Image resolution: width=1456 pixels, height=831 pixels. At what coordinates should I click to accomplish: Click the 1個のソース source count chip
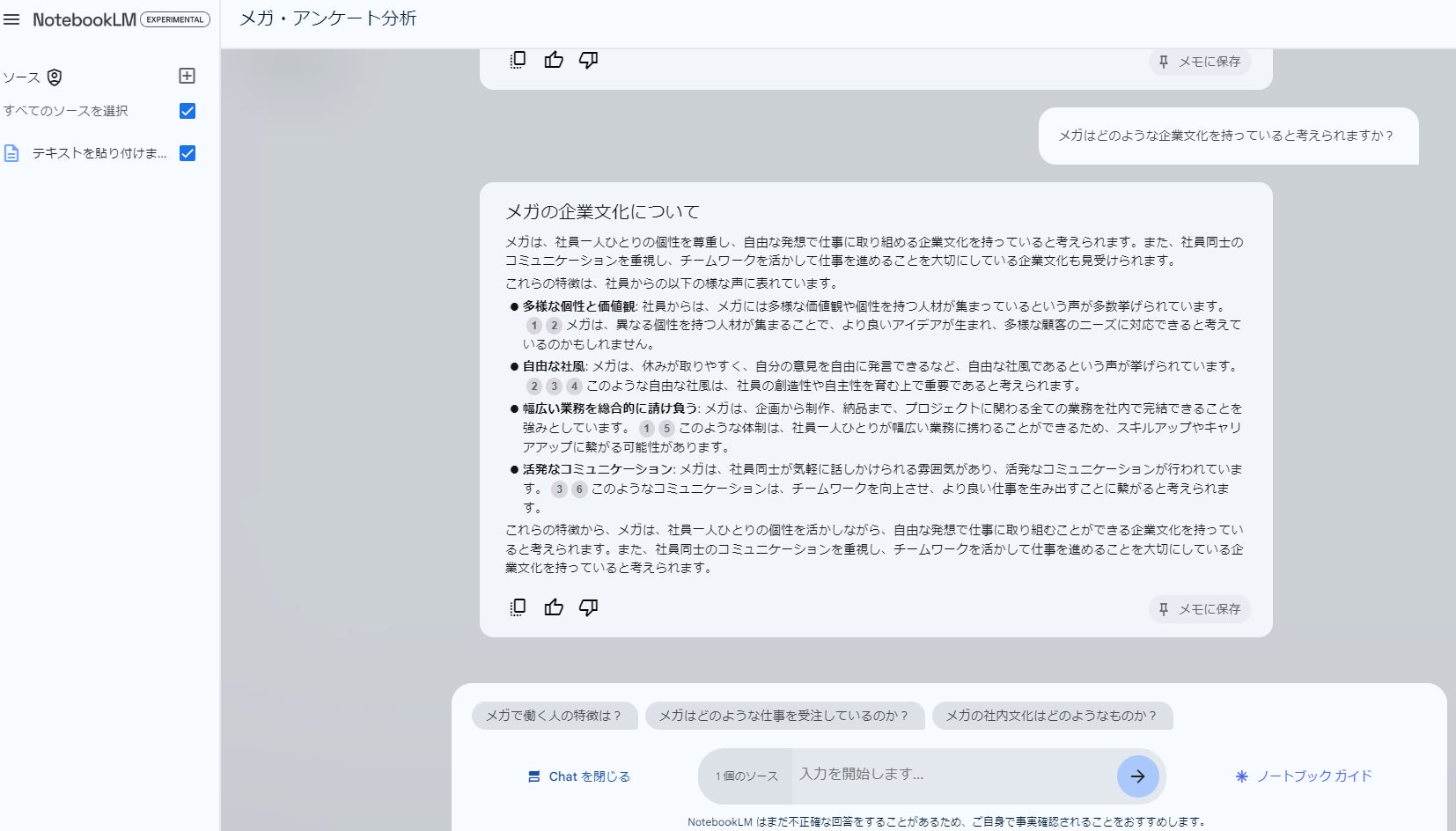click(x=746, y=776)
